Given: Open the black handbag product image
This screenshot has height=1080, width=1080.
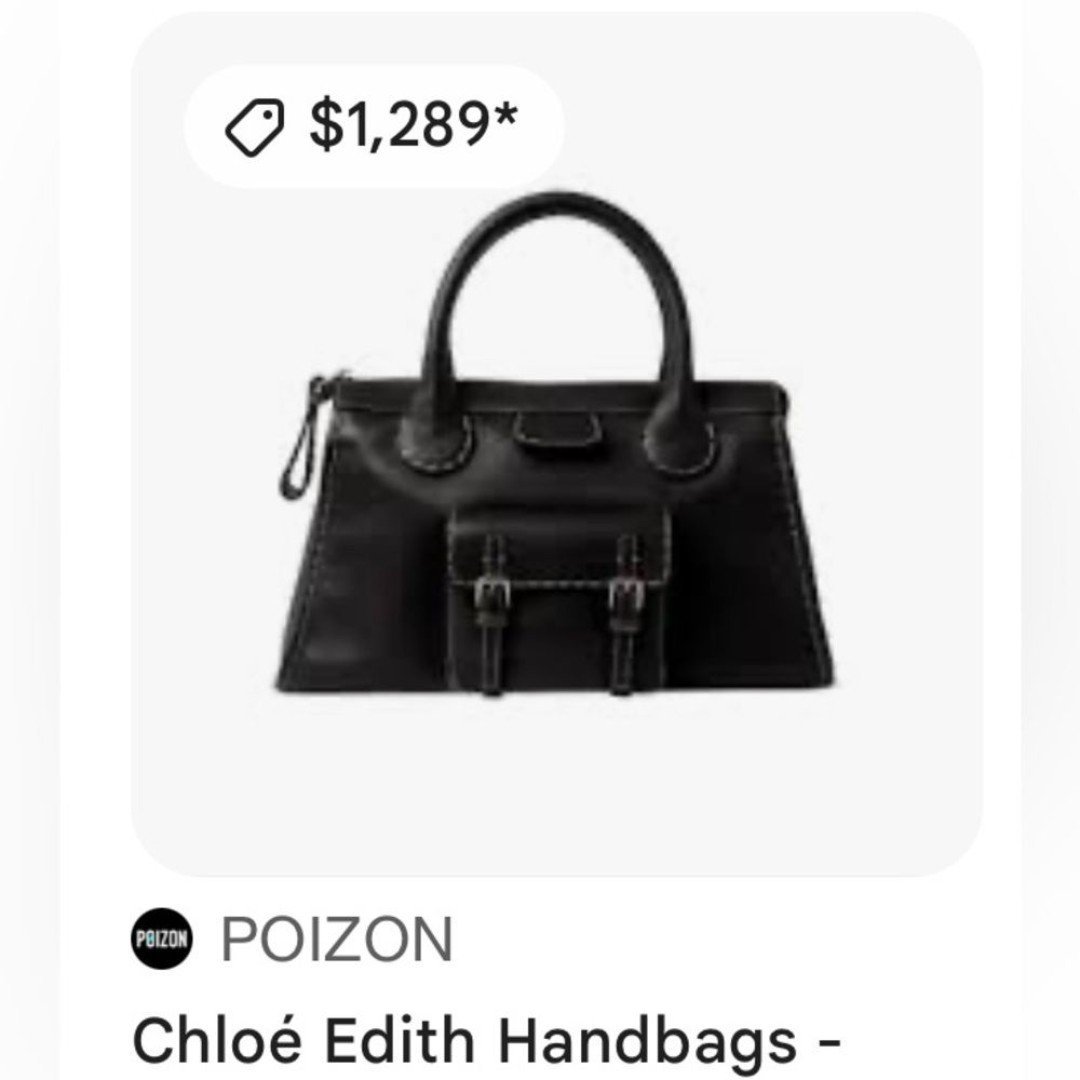Looking at the screenshot, I should tap(554, 444).
